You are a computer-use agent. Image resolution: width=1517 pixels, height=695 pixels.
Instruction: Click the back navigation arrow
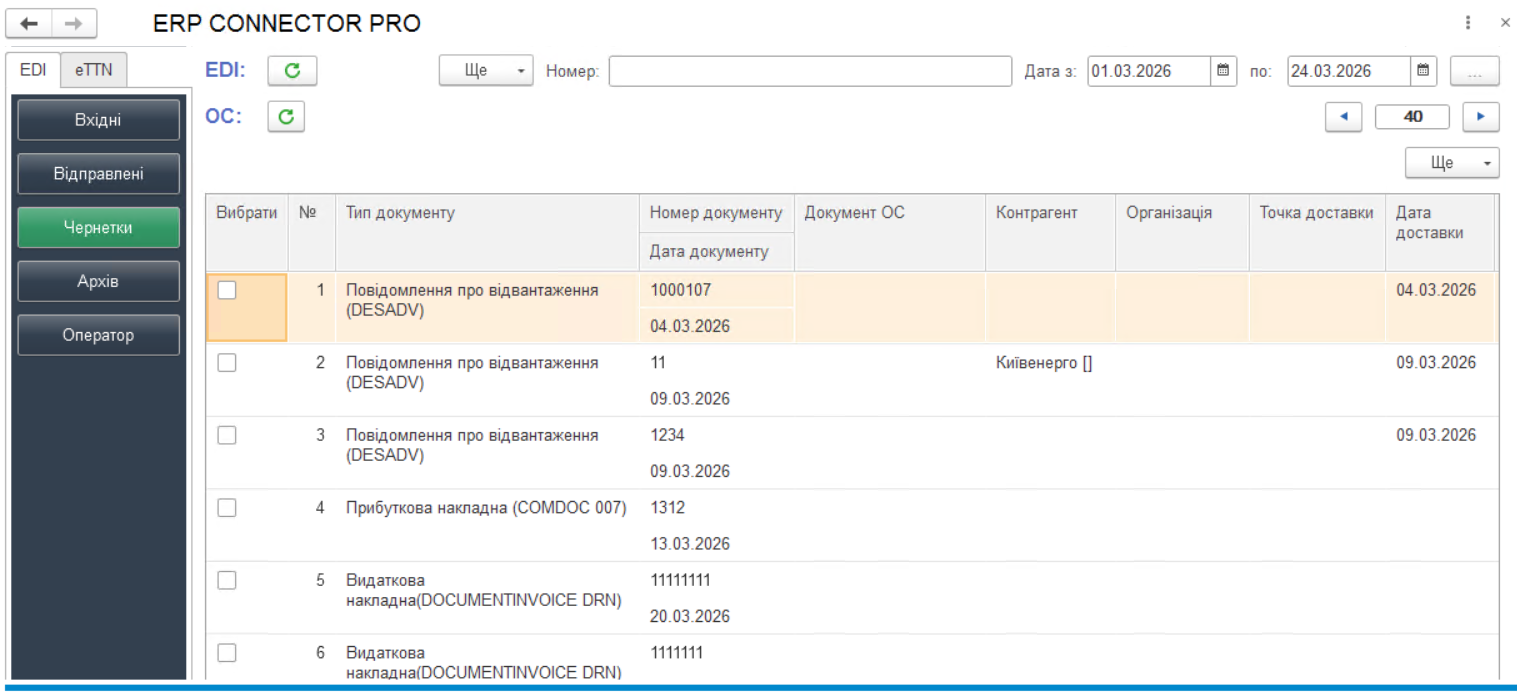tap(31, 23)
